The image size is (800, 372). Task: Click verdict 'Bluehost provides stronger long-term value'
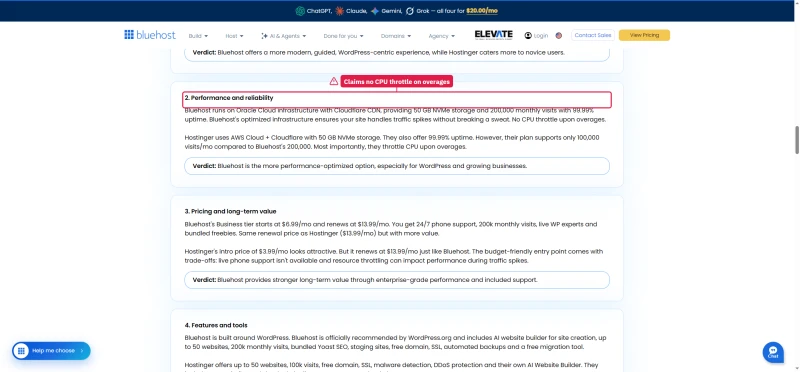(x=397, y=280)
